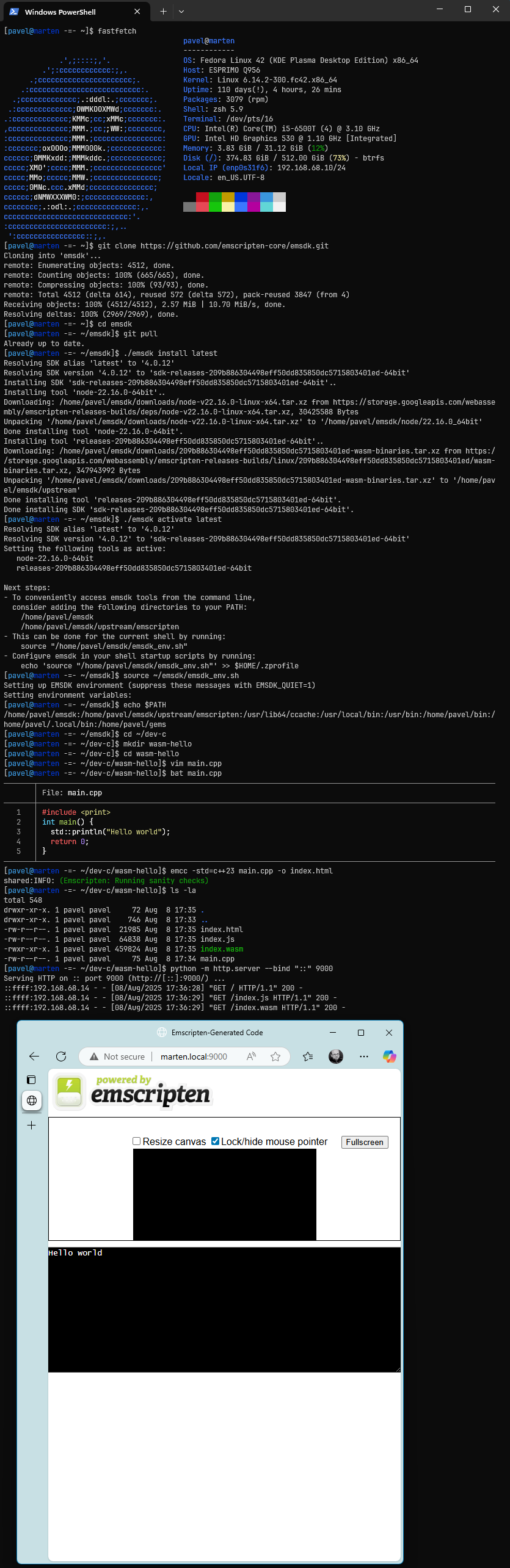Viewport: 510px width, 1568px height.
Task: Add page to favorites star icon
Action: (275, 1057)
